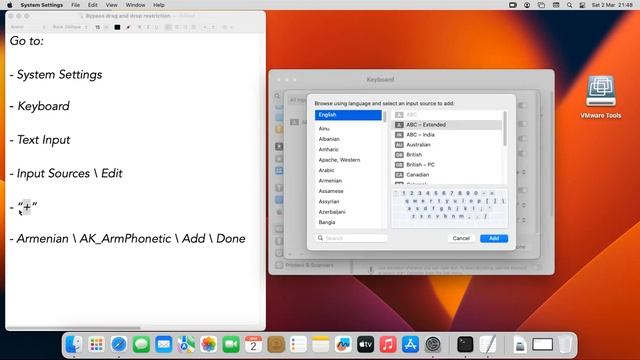
Task: Click the input source list scrollbar
Action: click(x=505, y=129)
